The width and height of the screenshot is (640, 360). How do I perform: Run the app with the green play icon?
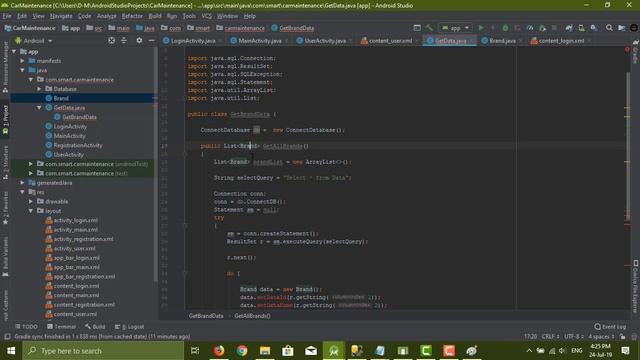(x=481, y=28)
